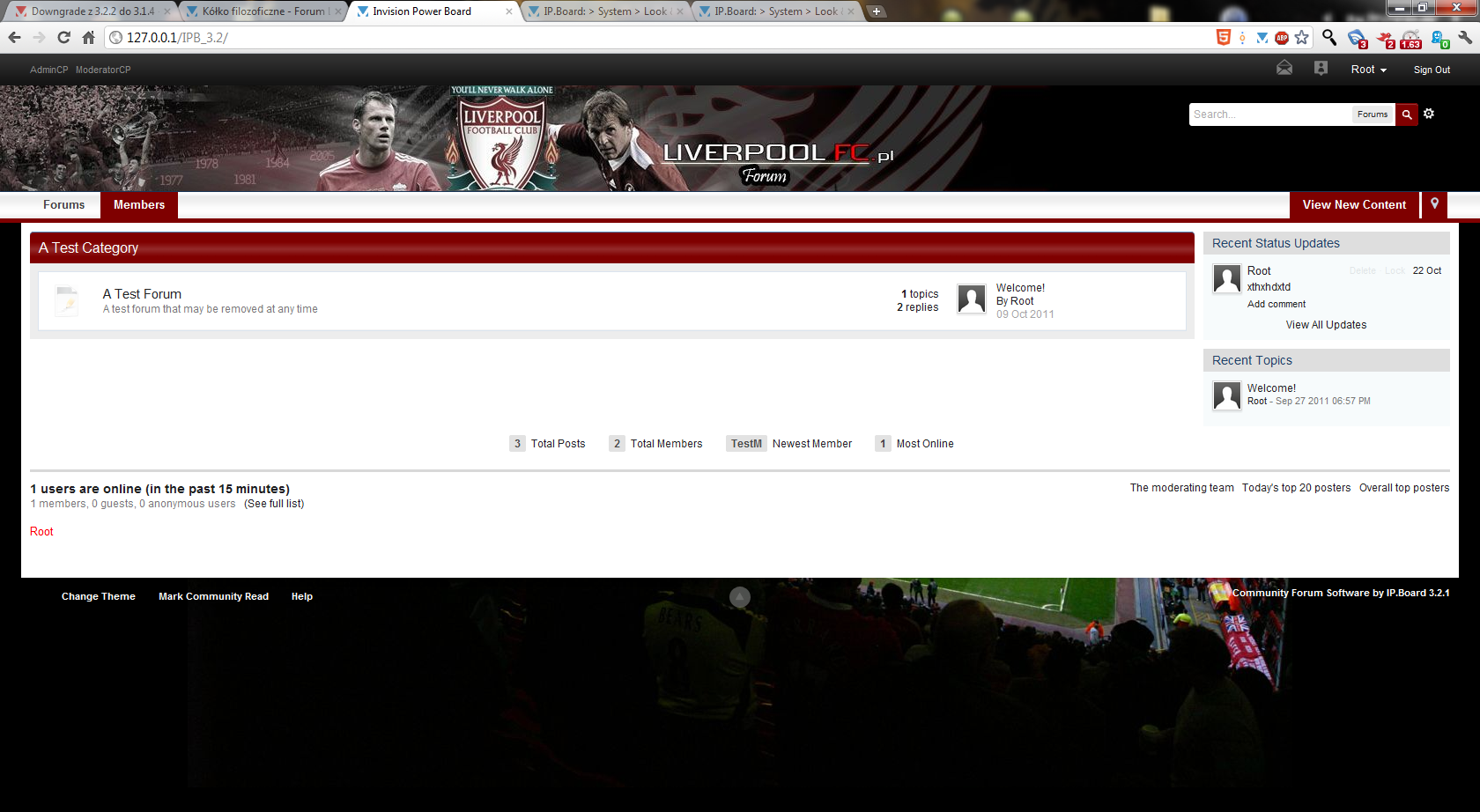The height and width of the screenshot is (812, 1480).
Task: Open a new browser tab
Action: click(877, 11)
